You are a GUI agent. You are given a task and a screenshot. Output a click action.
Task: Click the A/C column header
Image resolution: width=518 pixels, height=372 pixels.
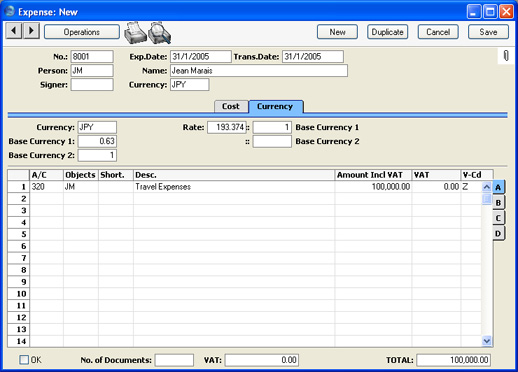[x=46, y=175]
